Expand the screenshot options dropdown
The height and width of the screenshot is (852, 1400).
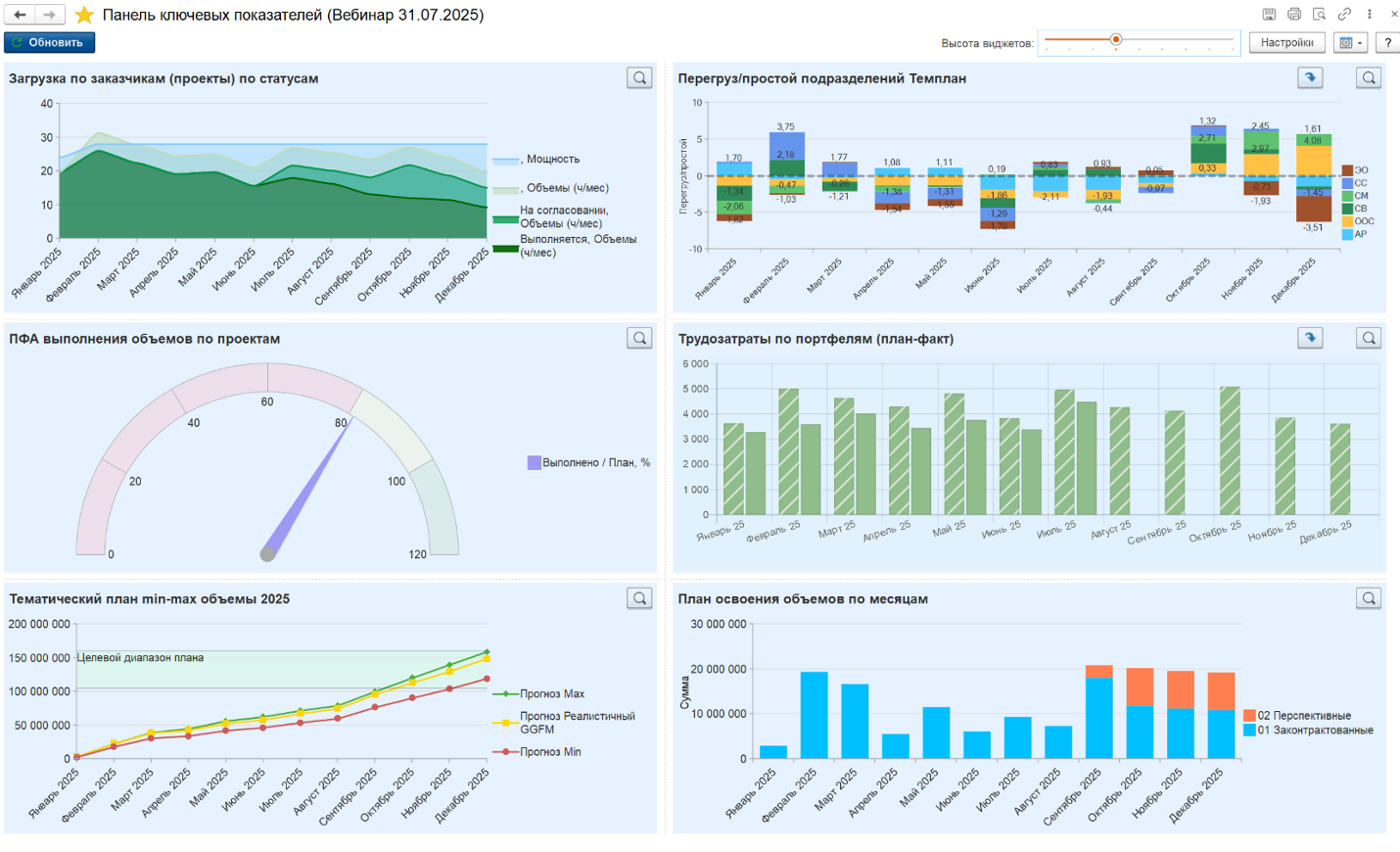click(1351, 43)
